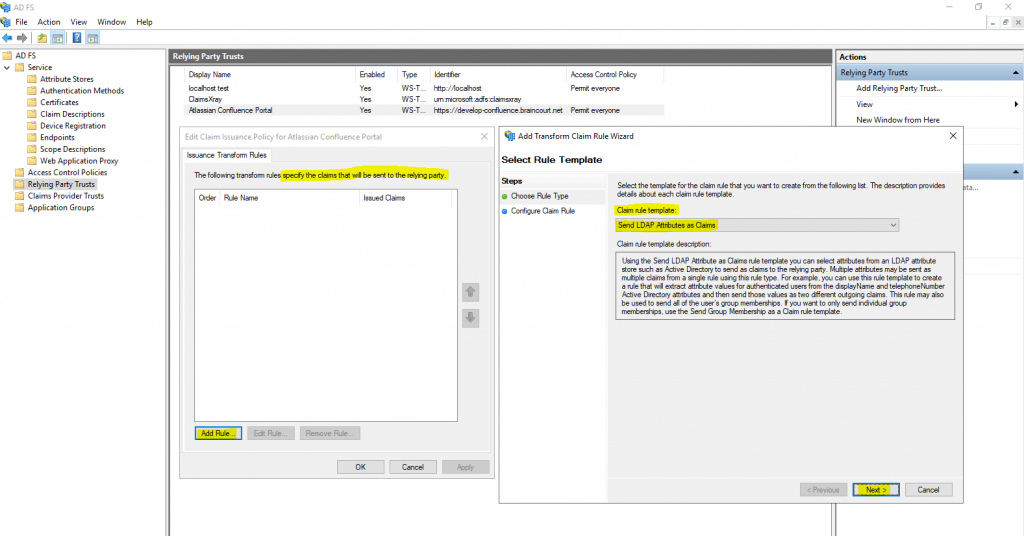Screen dimensions: 1024x536
Task: Click the move rule down arrow button
Action: [x=470, y=318]
